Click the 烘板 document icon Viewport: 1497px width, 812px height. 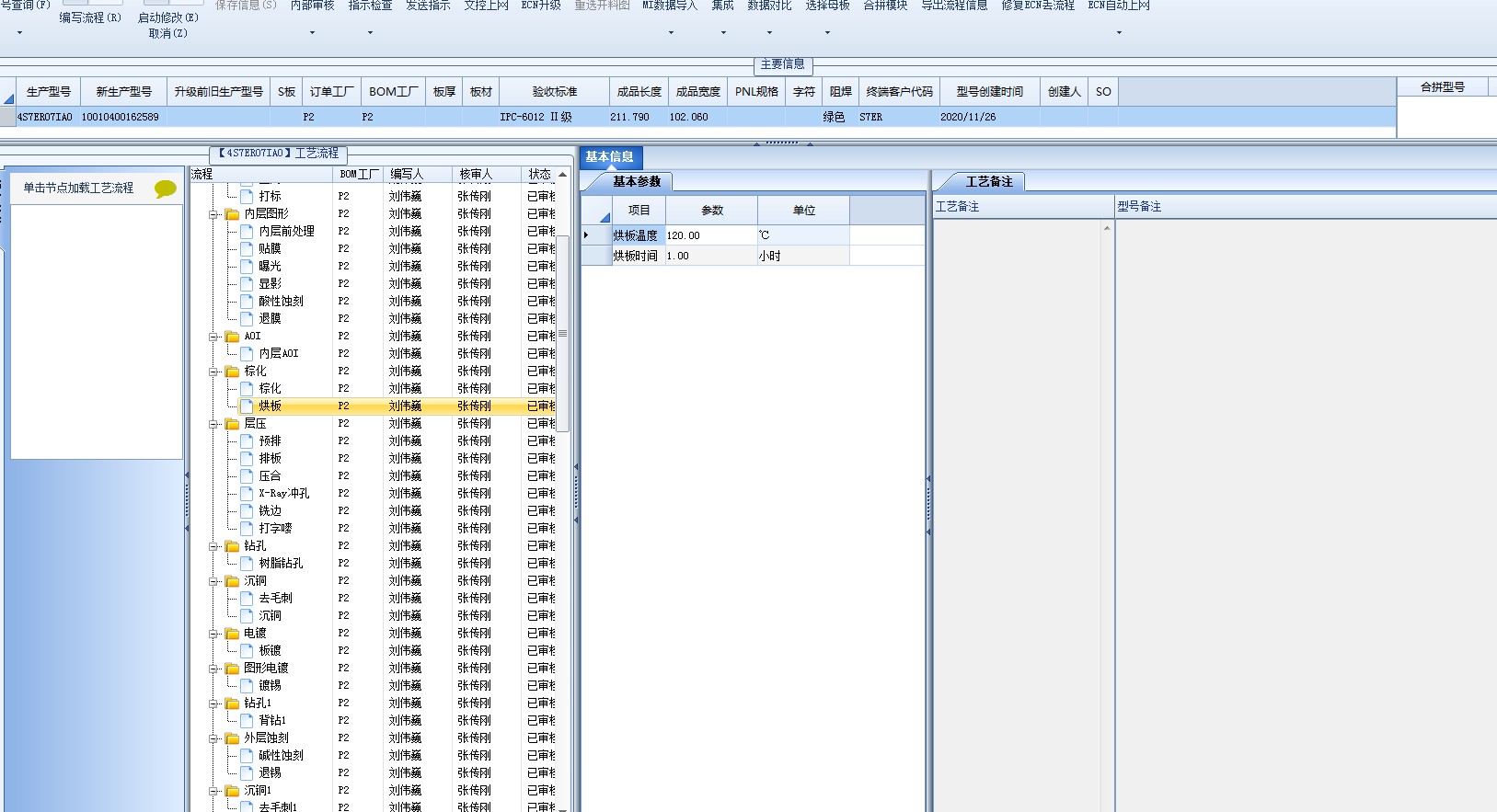(x=247, y=406)
